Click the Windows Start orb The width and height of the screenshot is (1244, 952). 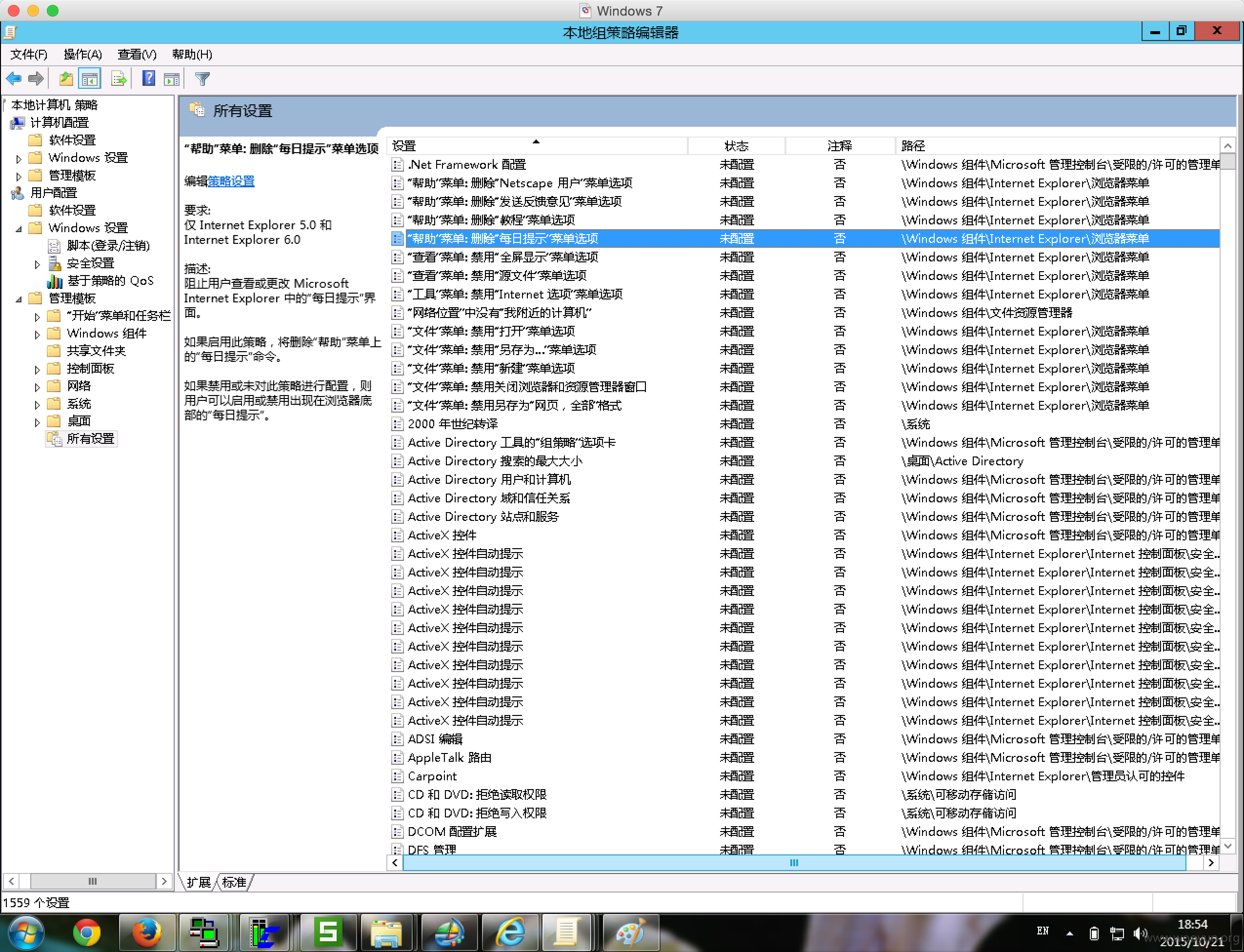25,932
